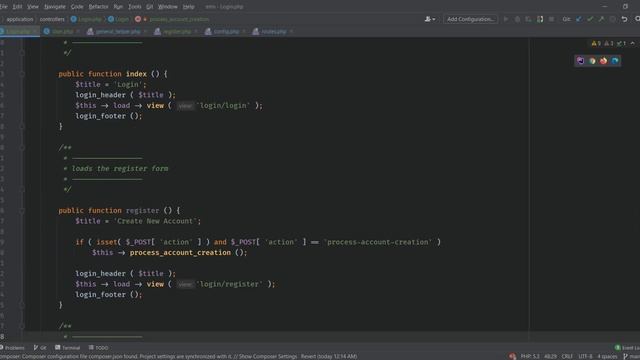The image size is (640, 360).
Task: Switch to the routes.php editor tab
Action: pyautogui.click(x=270, y=31)
